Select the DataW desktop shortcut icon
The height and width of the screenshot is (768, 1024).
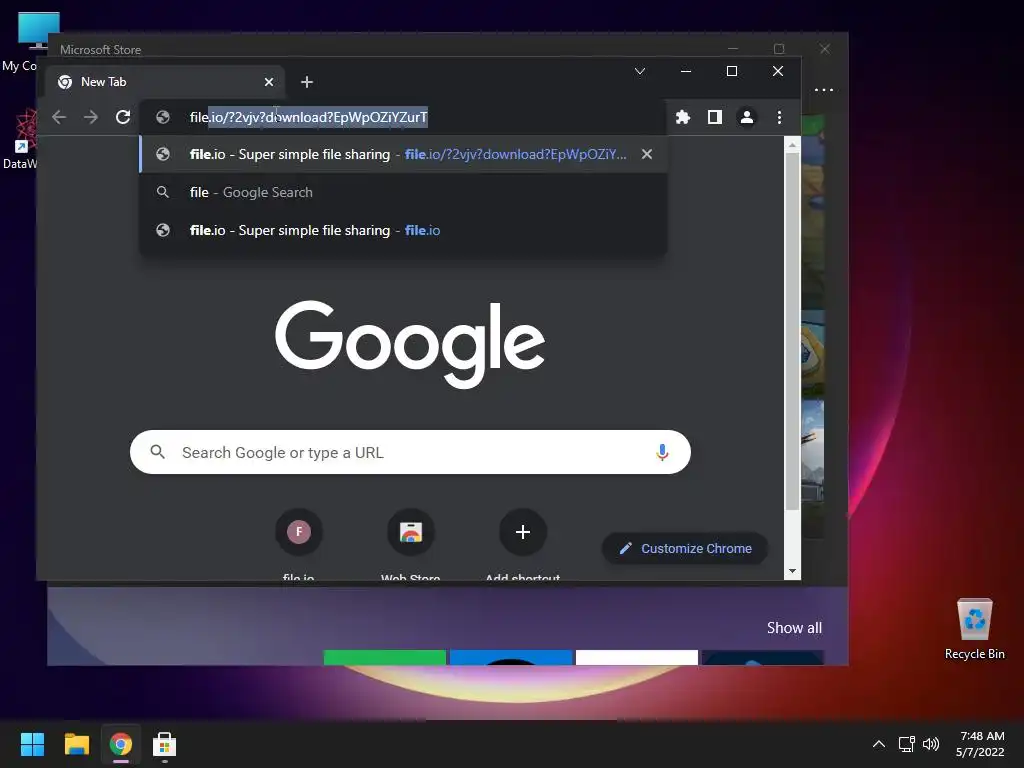pos(22,139)
